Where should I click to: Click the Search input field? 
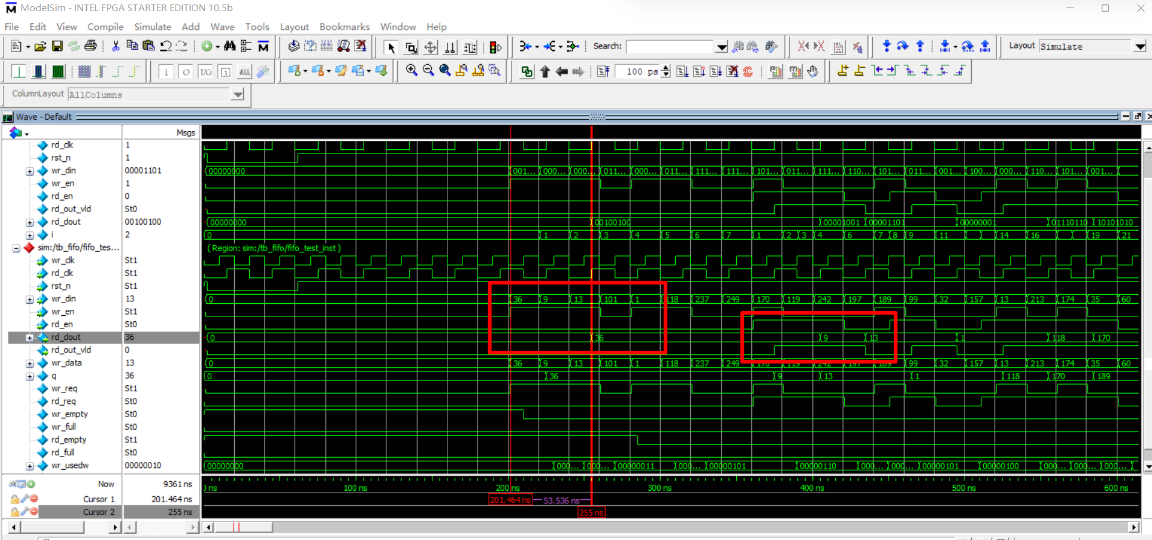pos(671,47)
